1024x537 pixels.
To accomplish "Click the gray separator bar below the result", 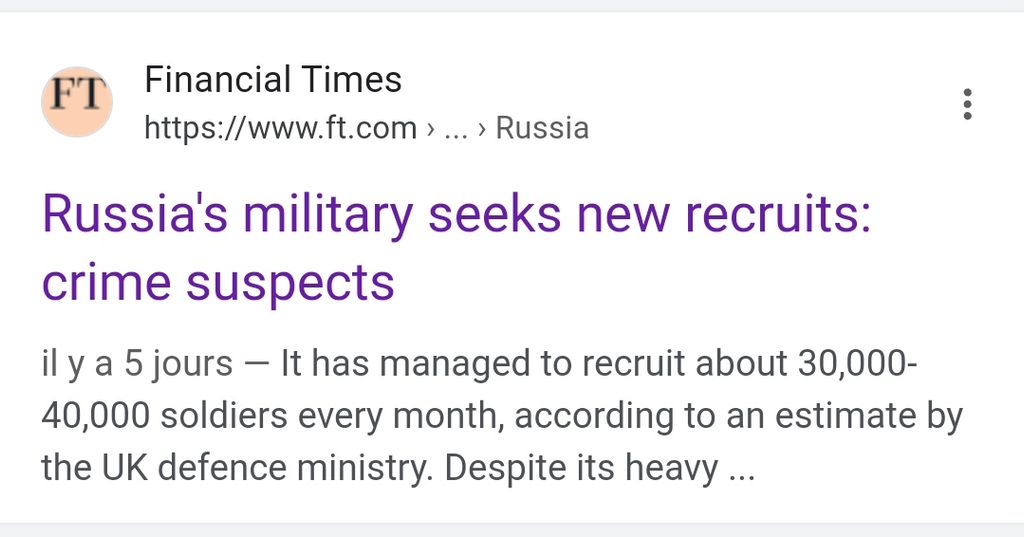I will coord(512,530).
